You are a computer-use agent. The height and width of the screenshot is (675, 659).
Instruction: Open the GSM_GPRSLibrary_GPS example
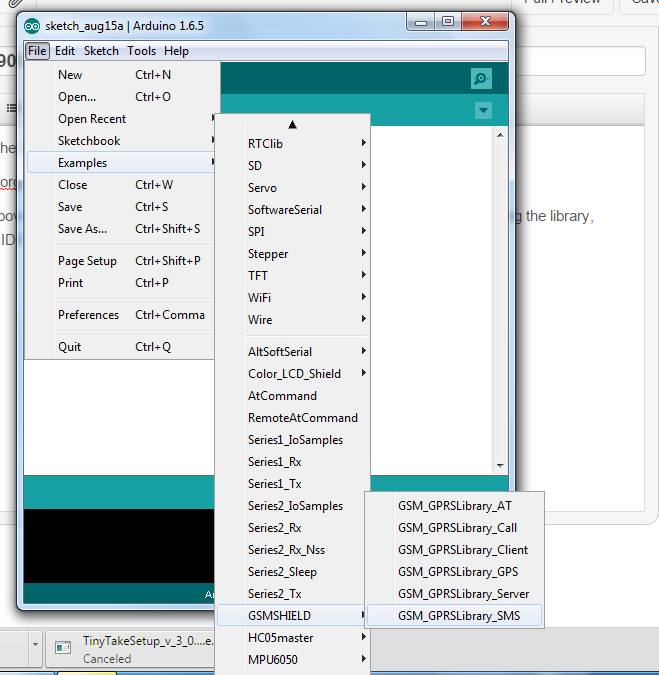point(455,572)
